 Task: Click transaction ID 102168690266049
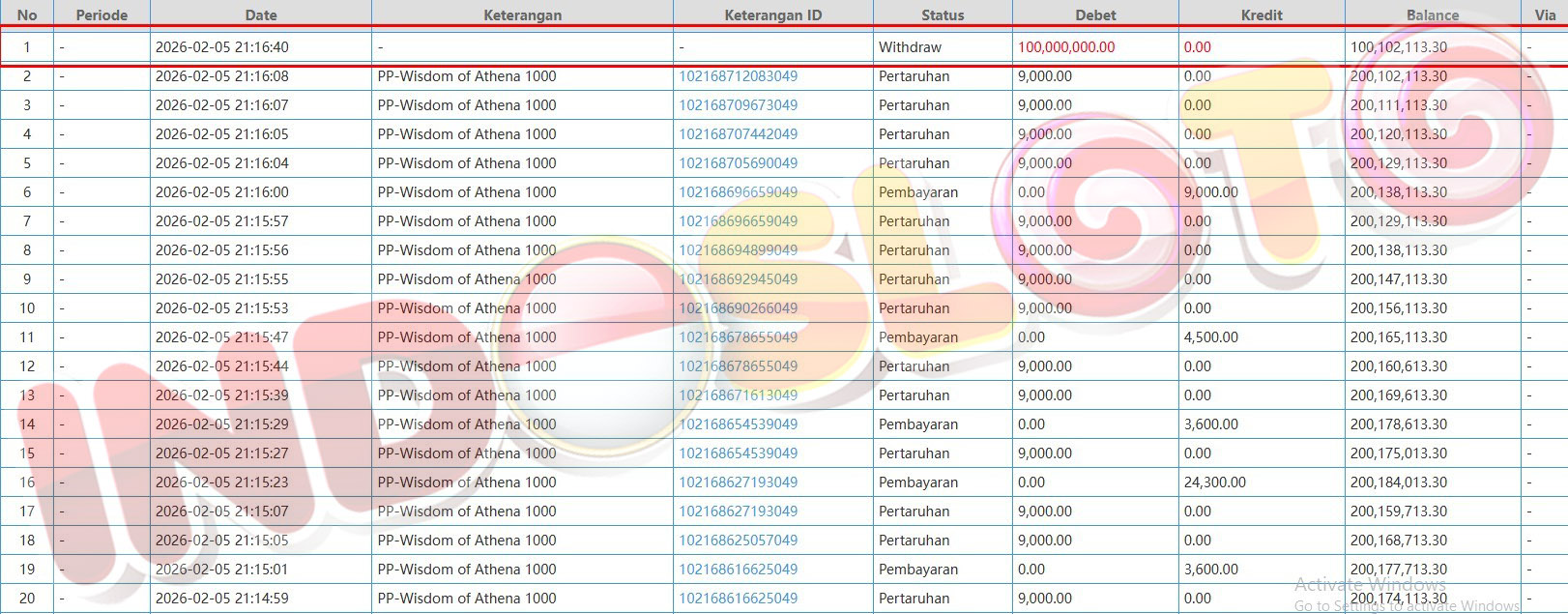[738, 308]
